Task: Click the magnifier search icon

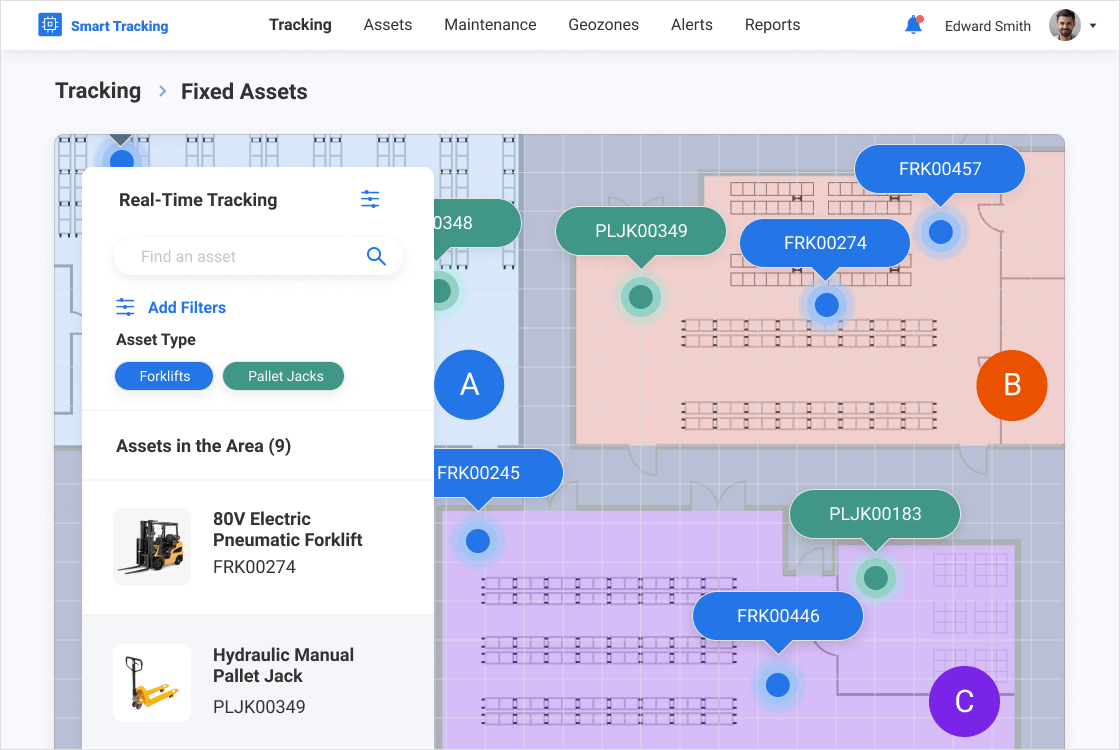Action: [x=376, y=256]
